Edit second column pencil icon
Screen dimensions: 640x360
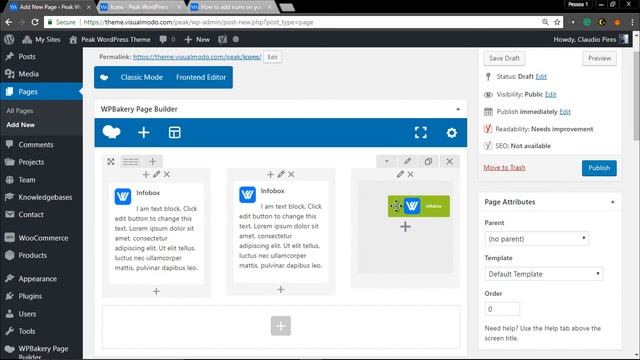tap(281, 174)
